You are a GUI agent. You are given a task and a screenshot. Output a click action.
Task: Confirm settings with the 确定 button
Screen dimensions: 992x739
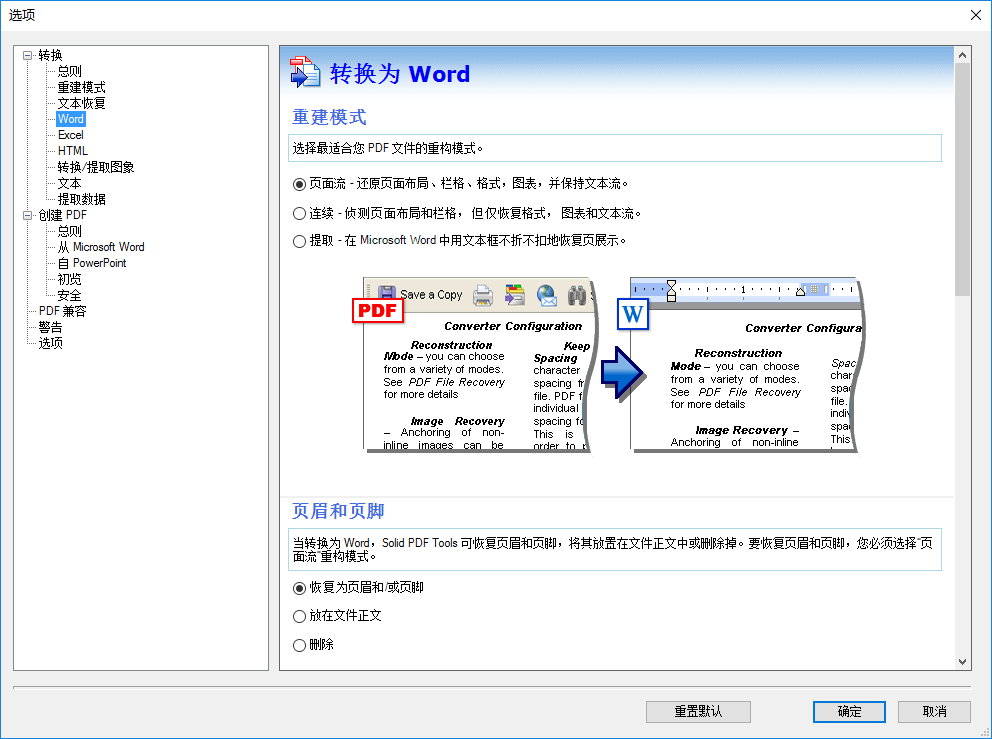pos(849,712)
